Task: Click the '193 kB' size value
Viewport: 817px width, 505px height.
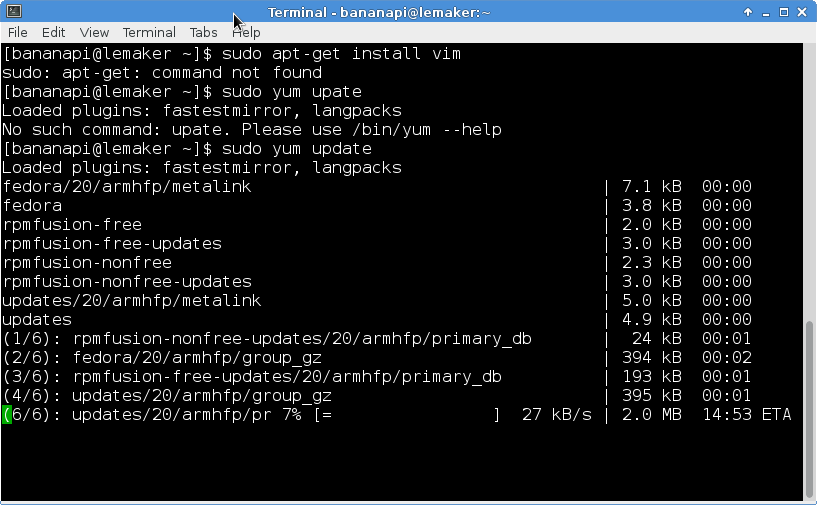Action: click(x=652, y=377)
